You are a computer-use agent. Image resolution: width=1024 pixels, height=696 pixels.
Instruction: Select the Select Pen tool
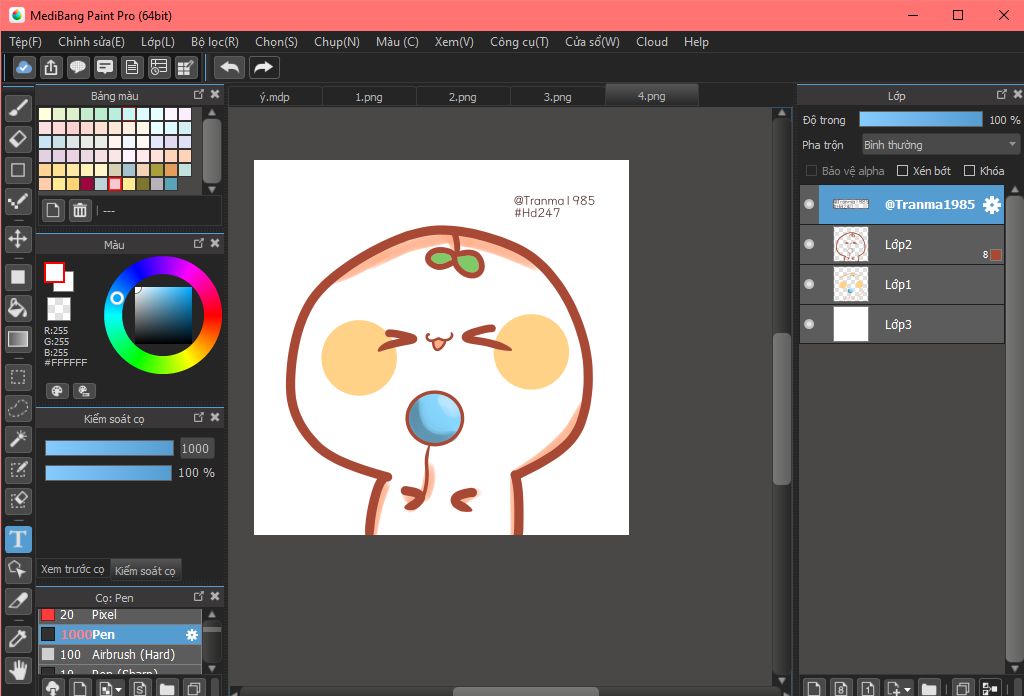point(18,470)
